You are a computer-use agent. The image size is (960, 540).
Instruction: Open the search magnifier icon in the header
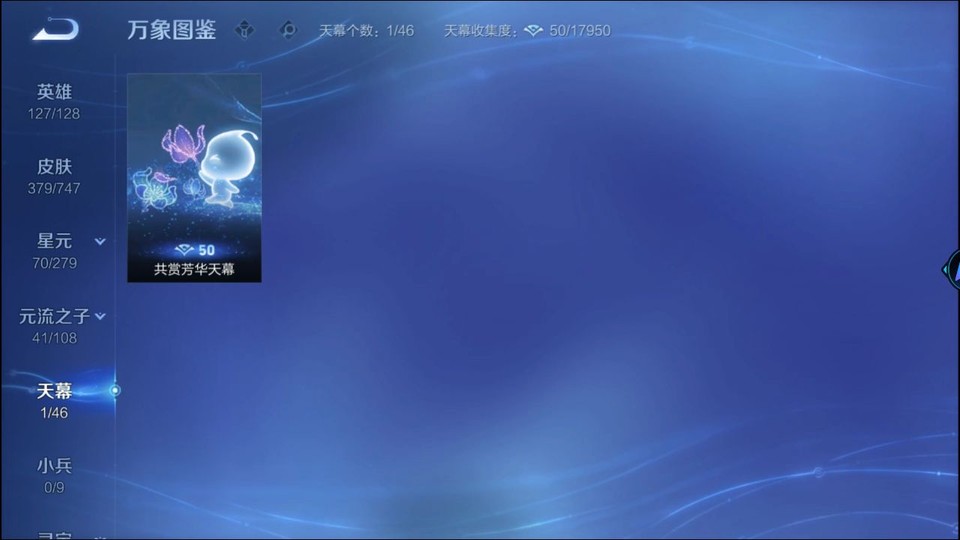288,30
